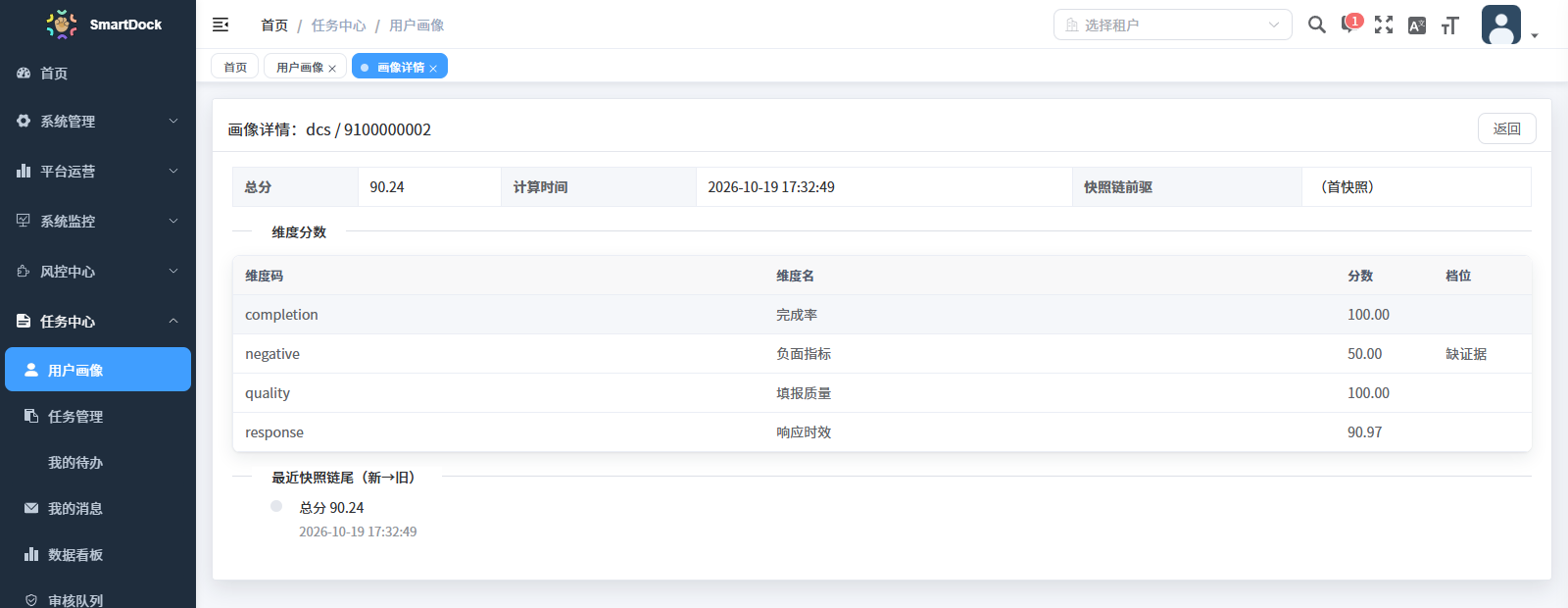Open the search magnifier icon
The width and height of the screenshot is (1568, 608).
pyautogui.click(x=1317, y=25)
